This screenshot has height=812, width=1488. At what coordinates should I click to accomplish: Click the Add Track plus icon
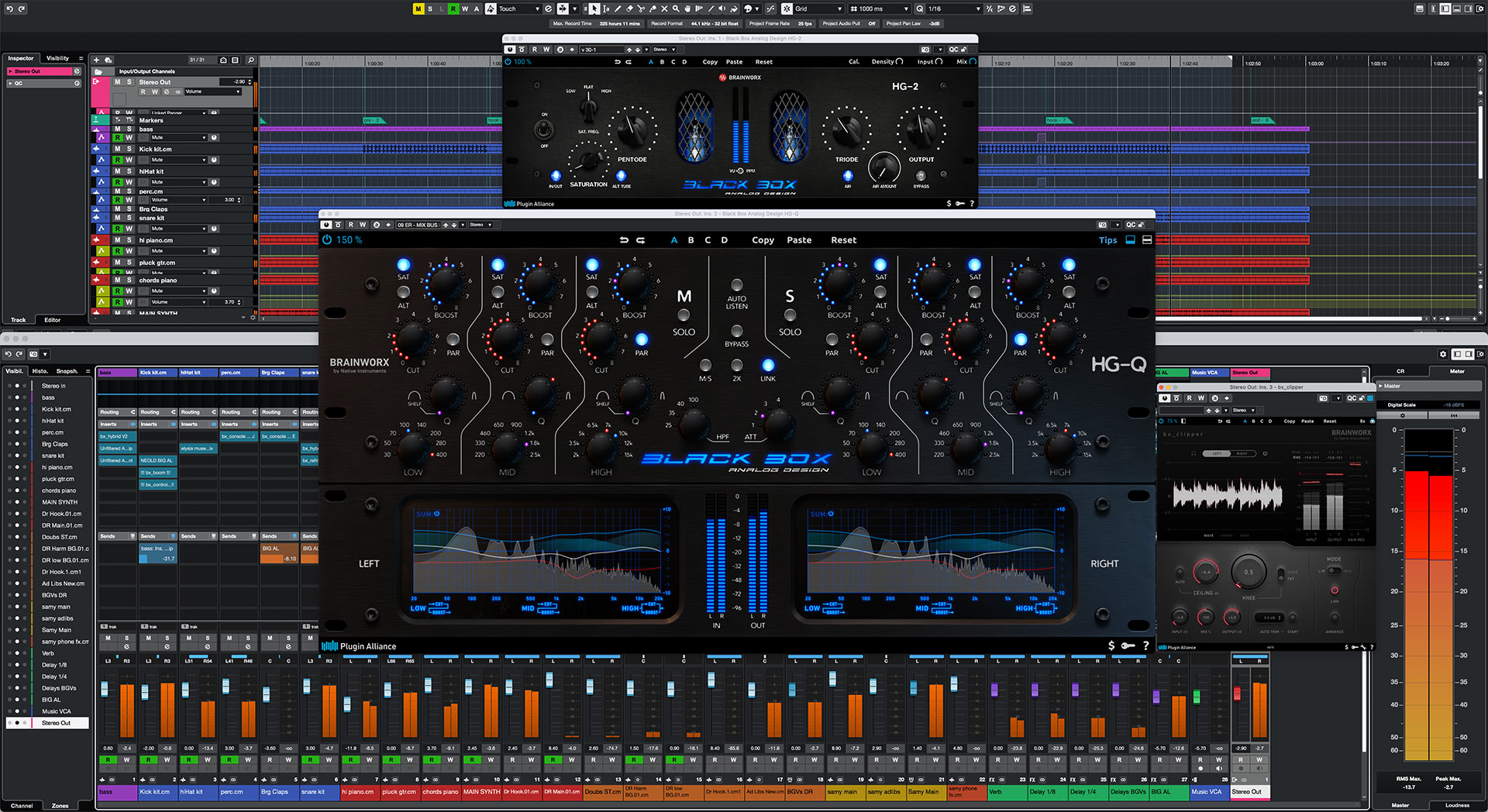pos(97,60)
